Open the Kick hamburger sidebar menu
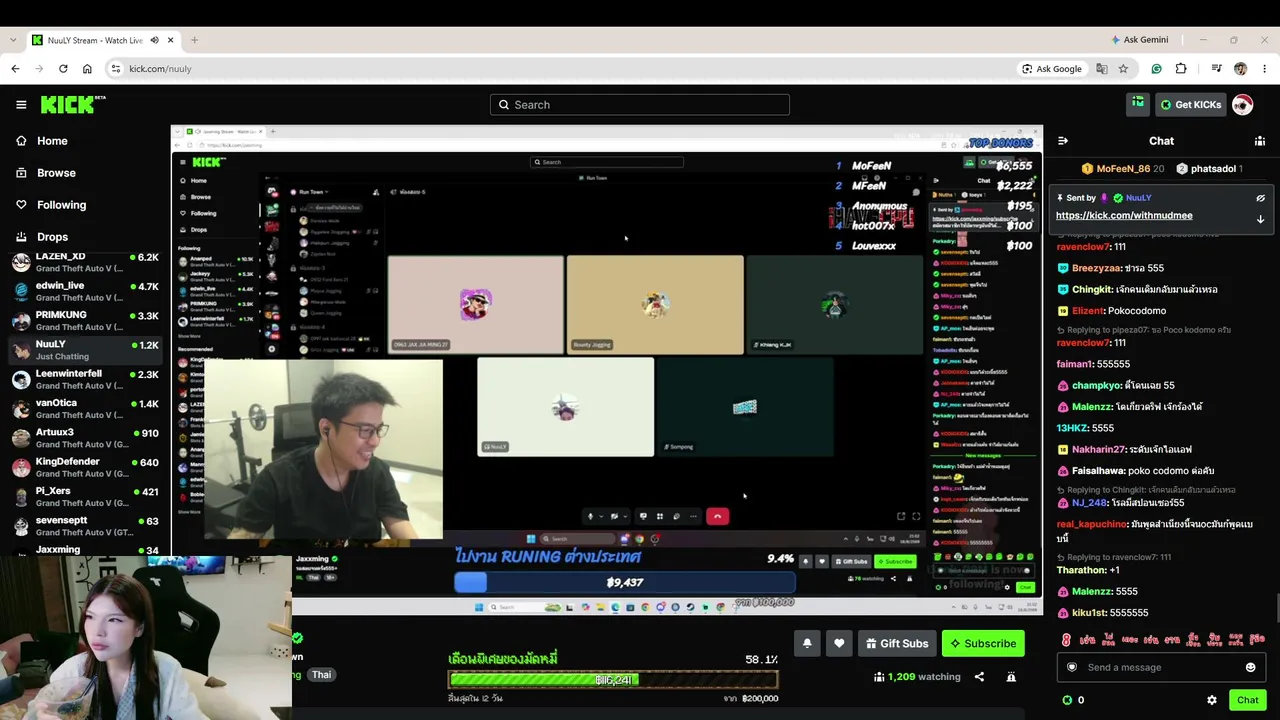This screenshot has height=720, width=1280. pyautogui.click(x=21, y=104)
